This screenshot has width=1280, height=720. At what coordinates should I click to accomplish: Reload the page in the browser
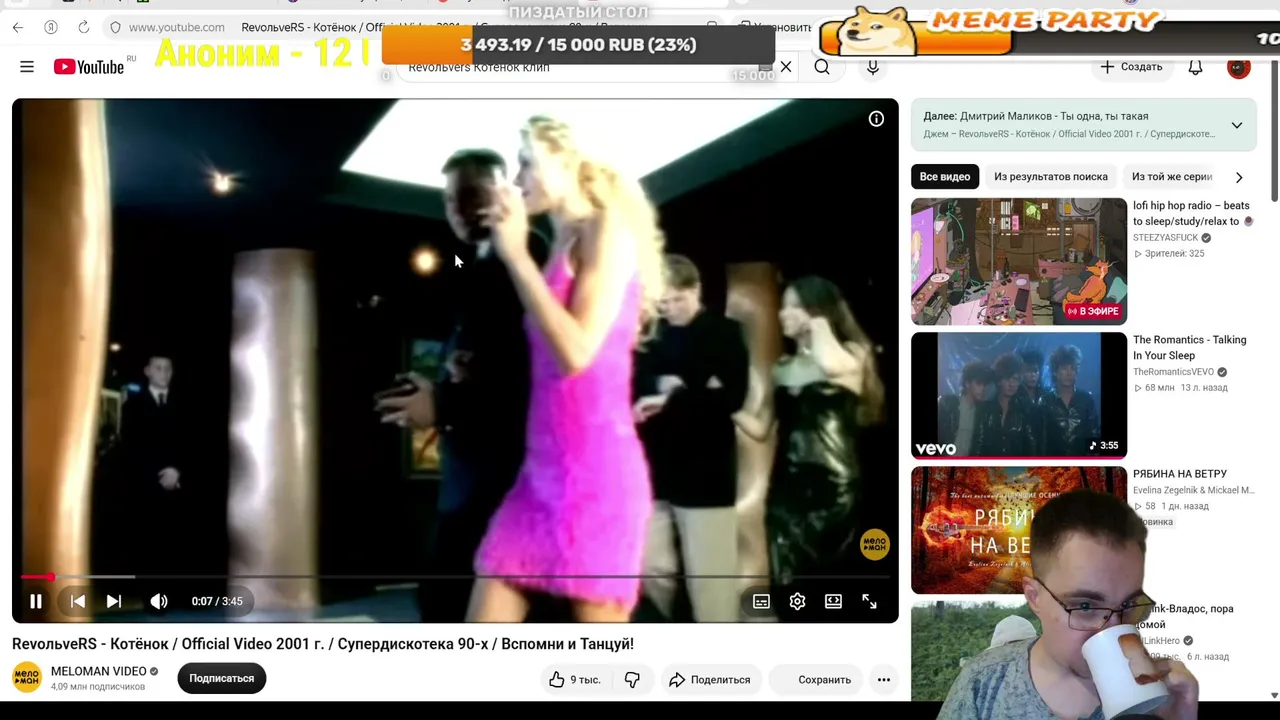tap(84, 27)
